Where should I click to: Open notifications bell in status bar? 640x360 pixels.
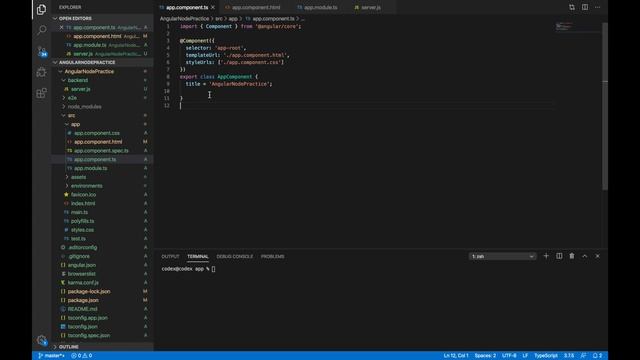click(598, 356)
